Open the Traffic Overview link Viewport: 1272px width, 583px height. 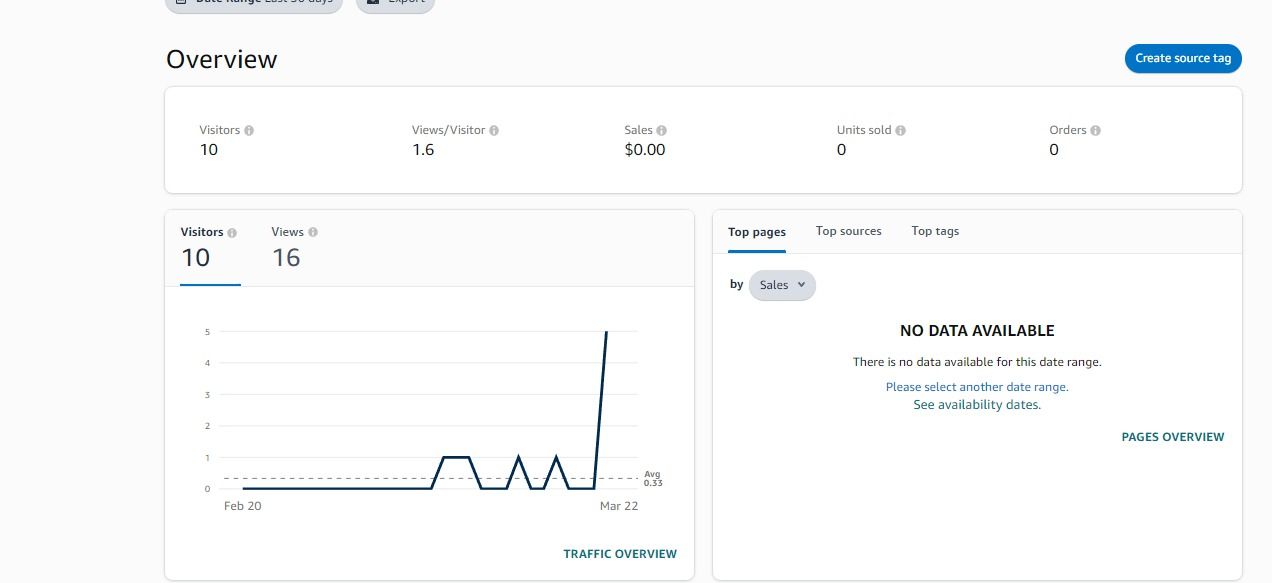pyautogui.click(x=620, y=554)
